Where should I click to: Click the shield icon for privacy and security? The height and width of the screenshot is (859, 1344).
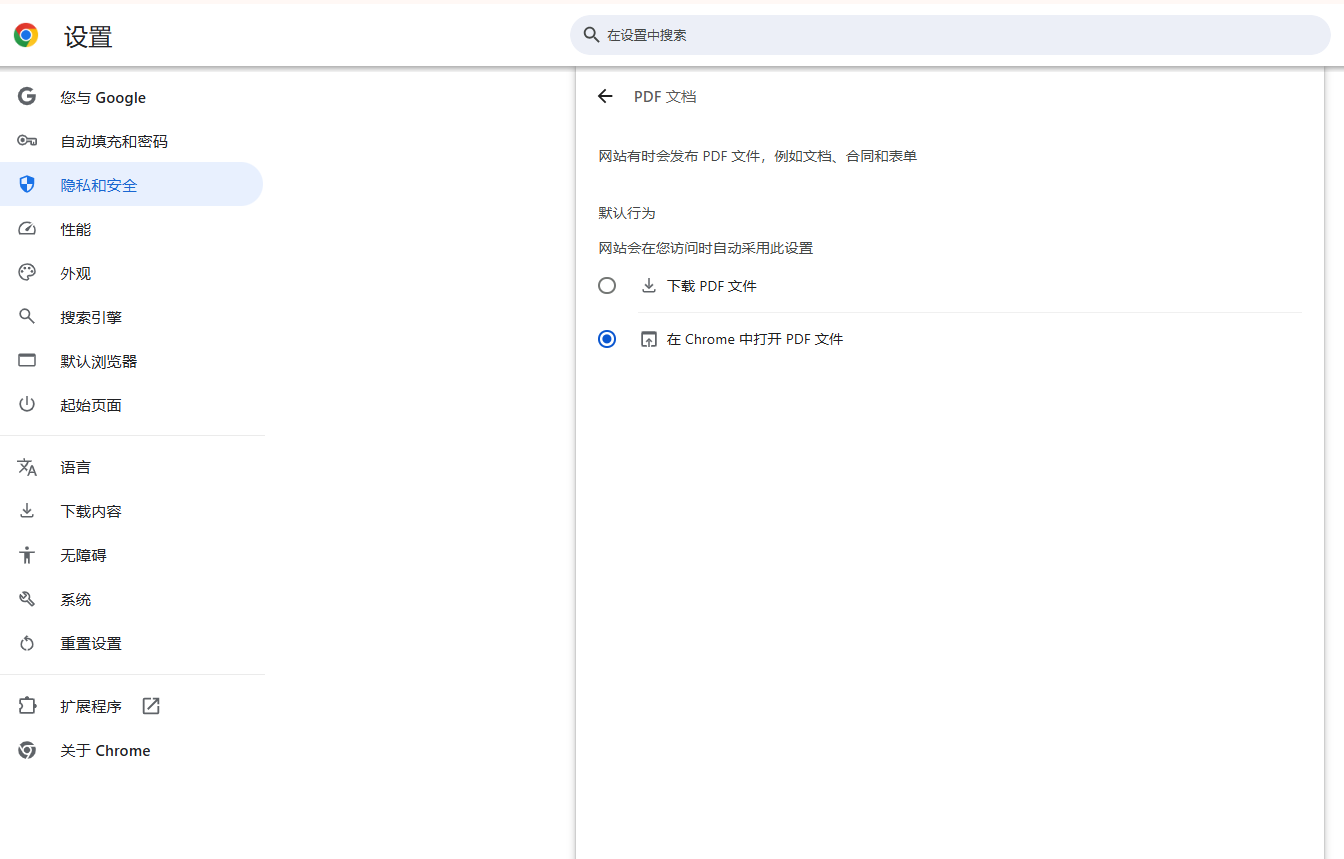27,185
